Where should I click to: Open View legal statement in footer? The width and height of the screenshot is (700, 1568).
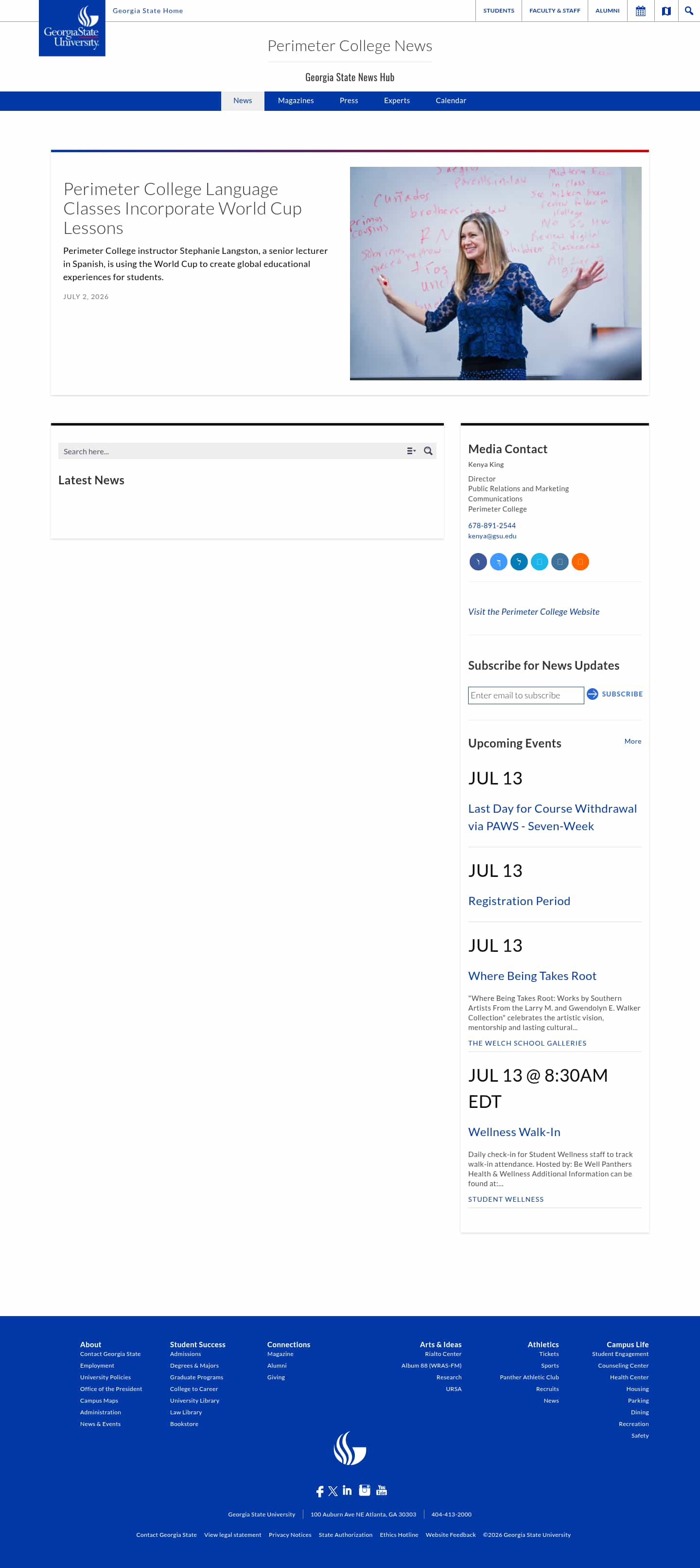click(233, 1534)
